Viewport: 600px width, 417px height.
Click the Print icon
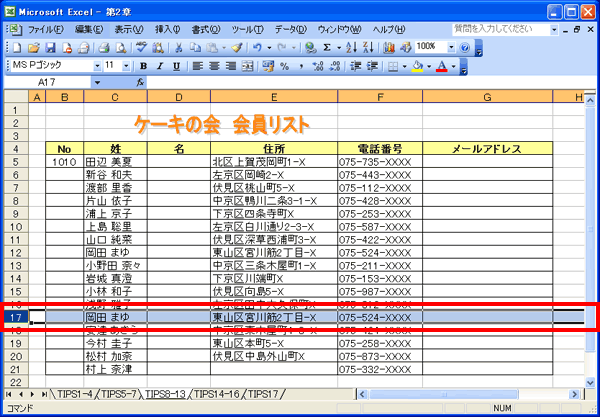tap(103, 47)
